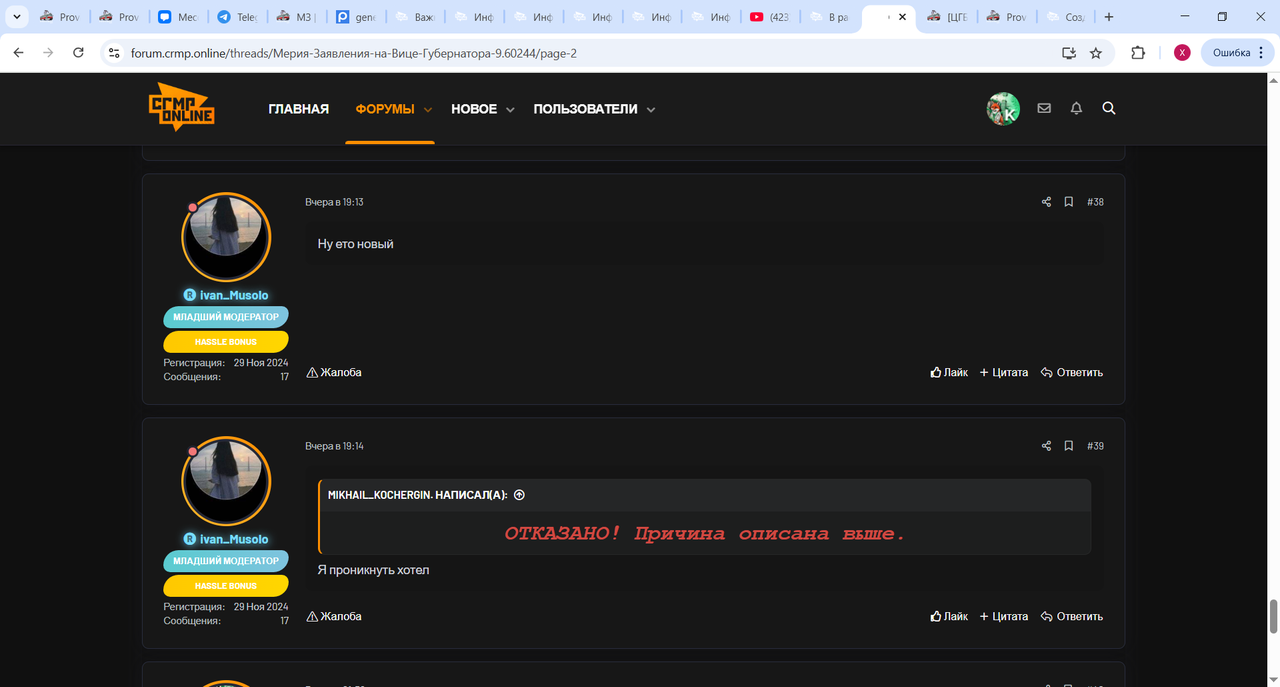The image size is (1280, 687).
Task: Reload the page with refresh icon
Action: coord(78,53)
